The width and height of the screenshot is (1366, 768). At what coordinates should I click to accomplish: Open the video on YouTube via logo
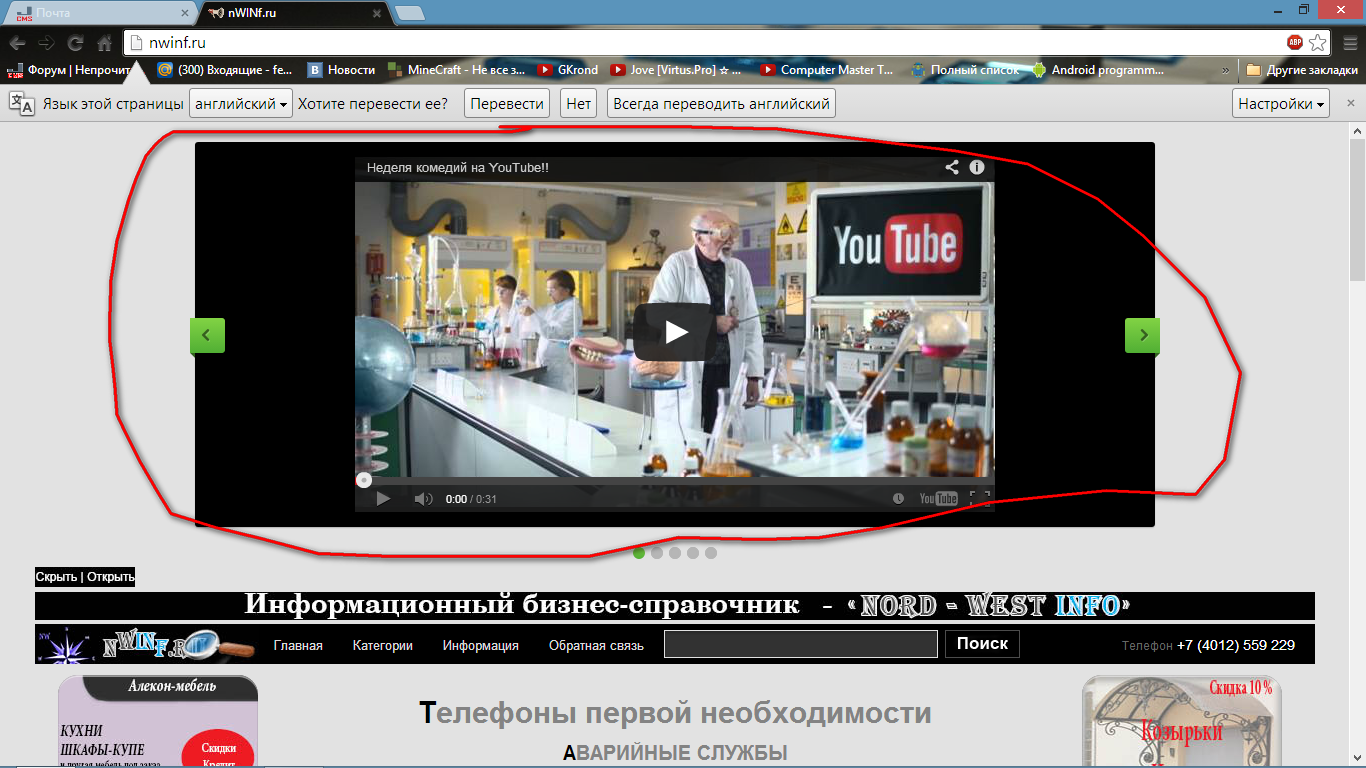[x=938, y=499]
